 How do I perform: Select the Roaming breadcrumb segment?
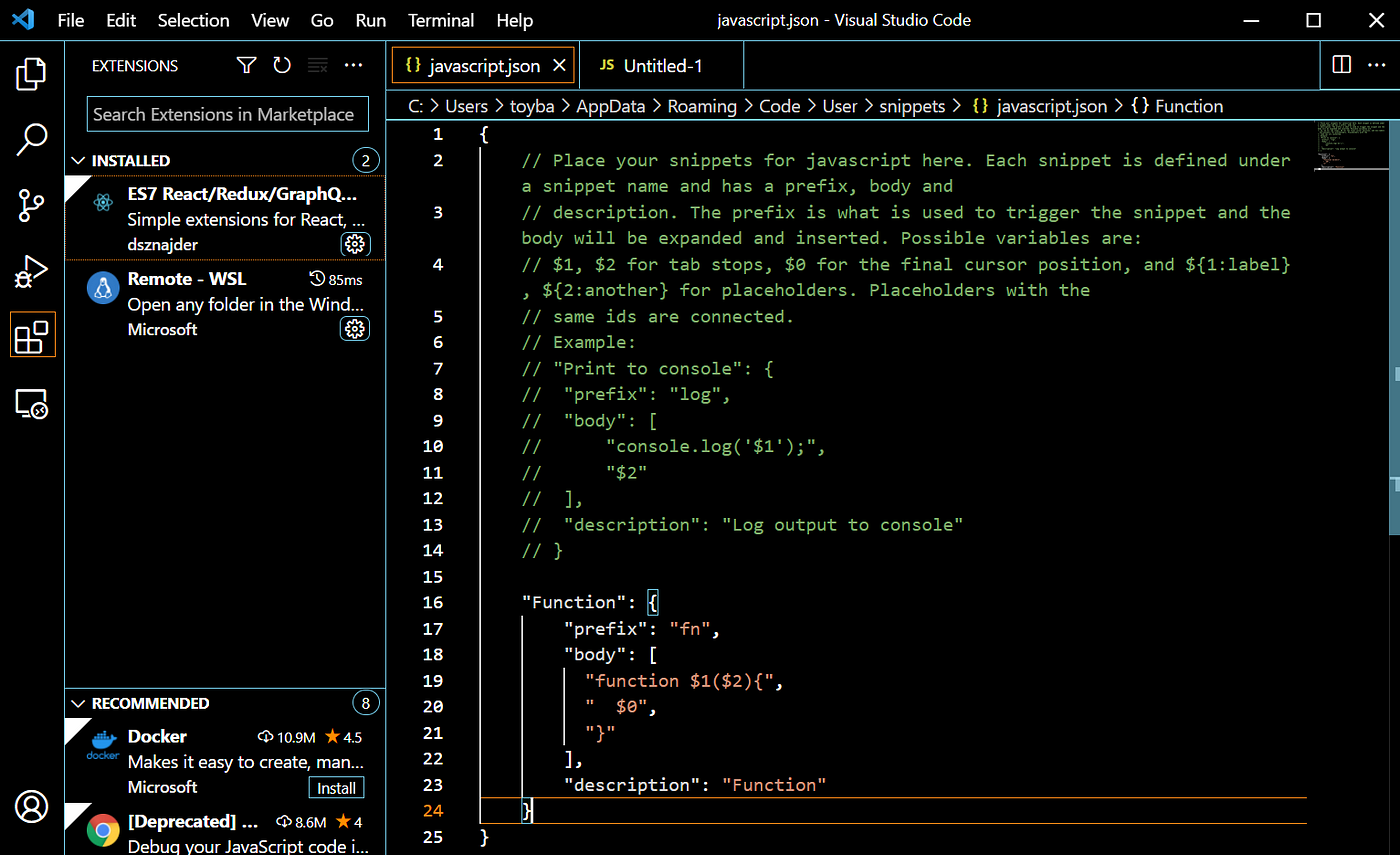coord(702,106)
